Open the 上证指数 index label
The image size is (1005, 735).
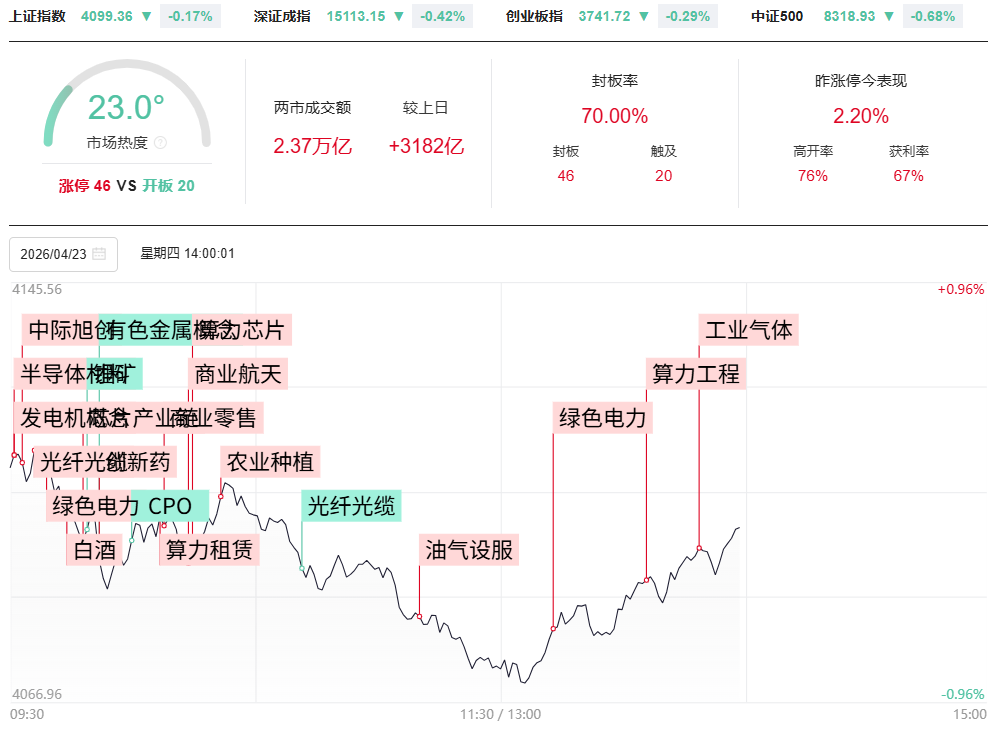[38, 17]
